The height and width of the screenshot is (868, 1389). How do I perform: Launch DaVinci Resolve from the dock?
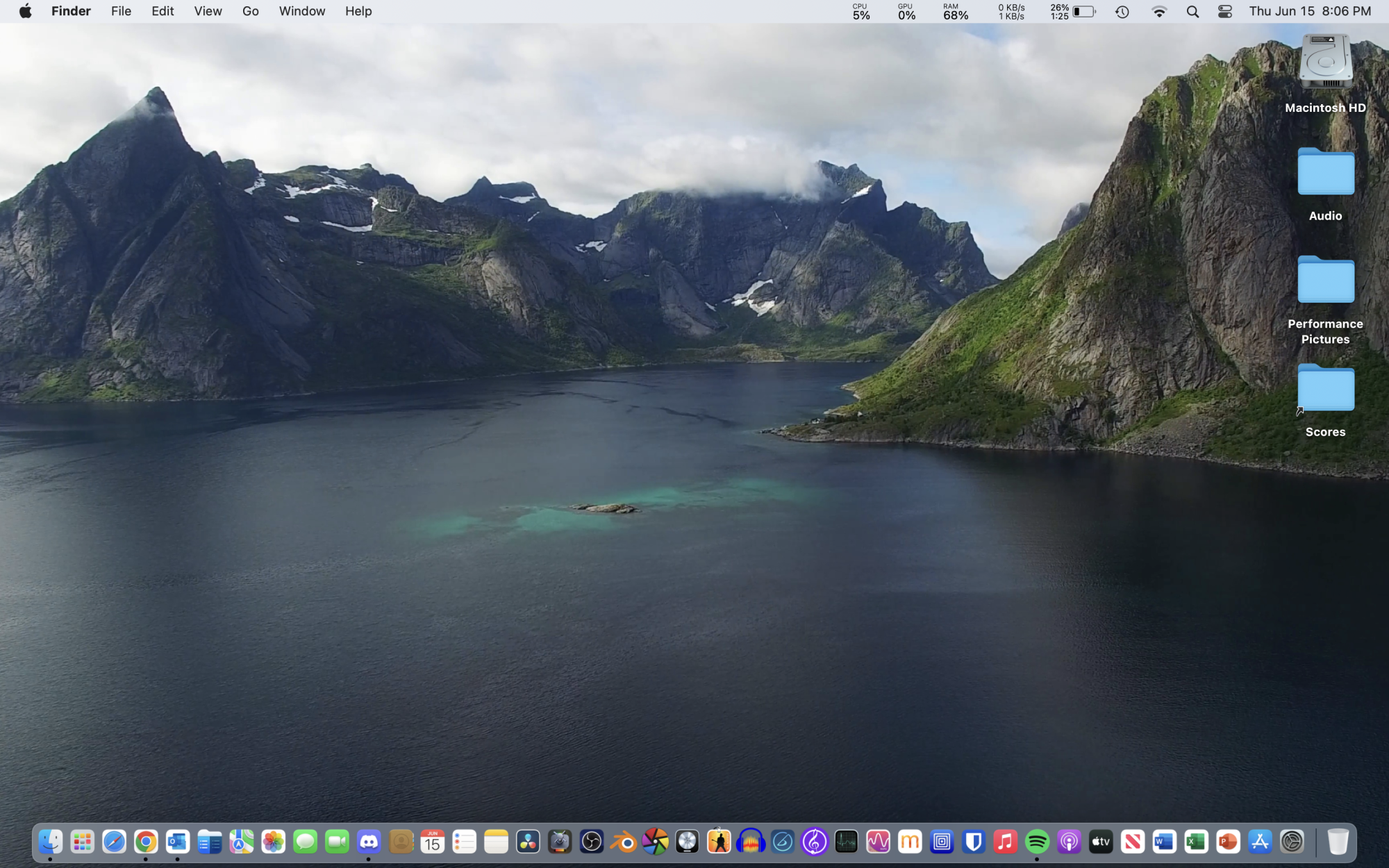528,842
